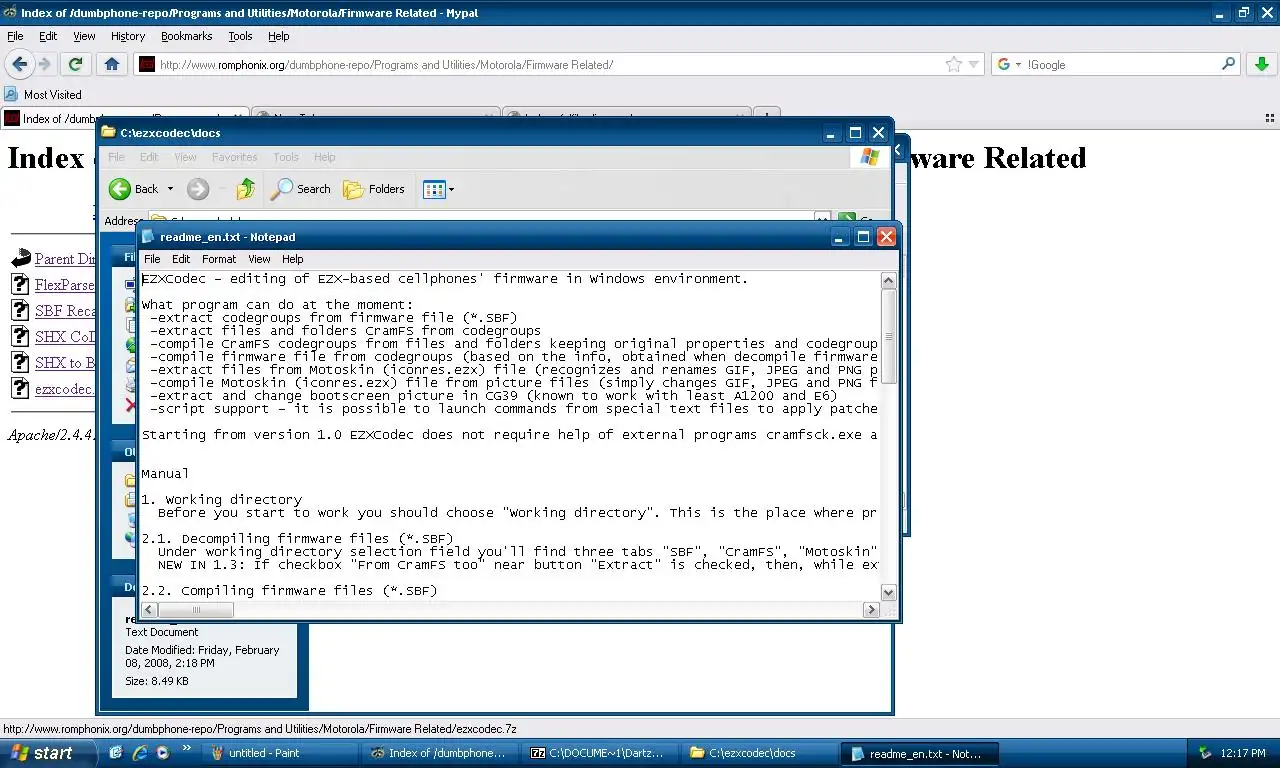Click Notepad vertical scrollbar up arrow
Screen dimensions: 1280x768
(889, 281)
